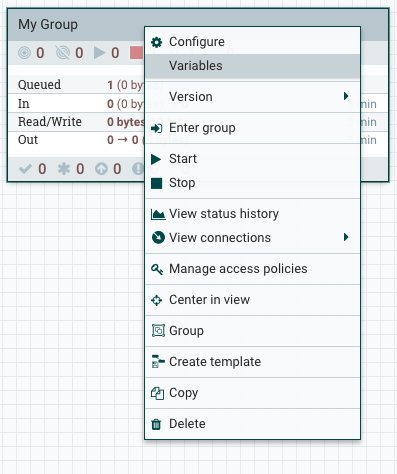Click the Start play triangle icon

point(156,159)
